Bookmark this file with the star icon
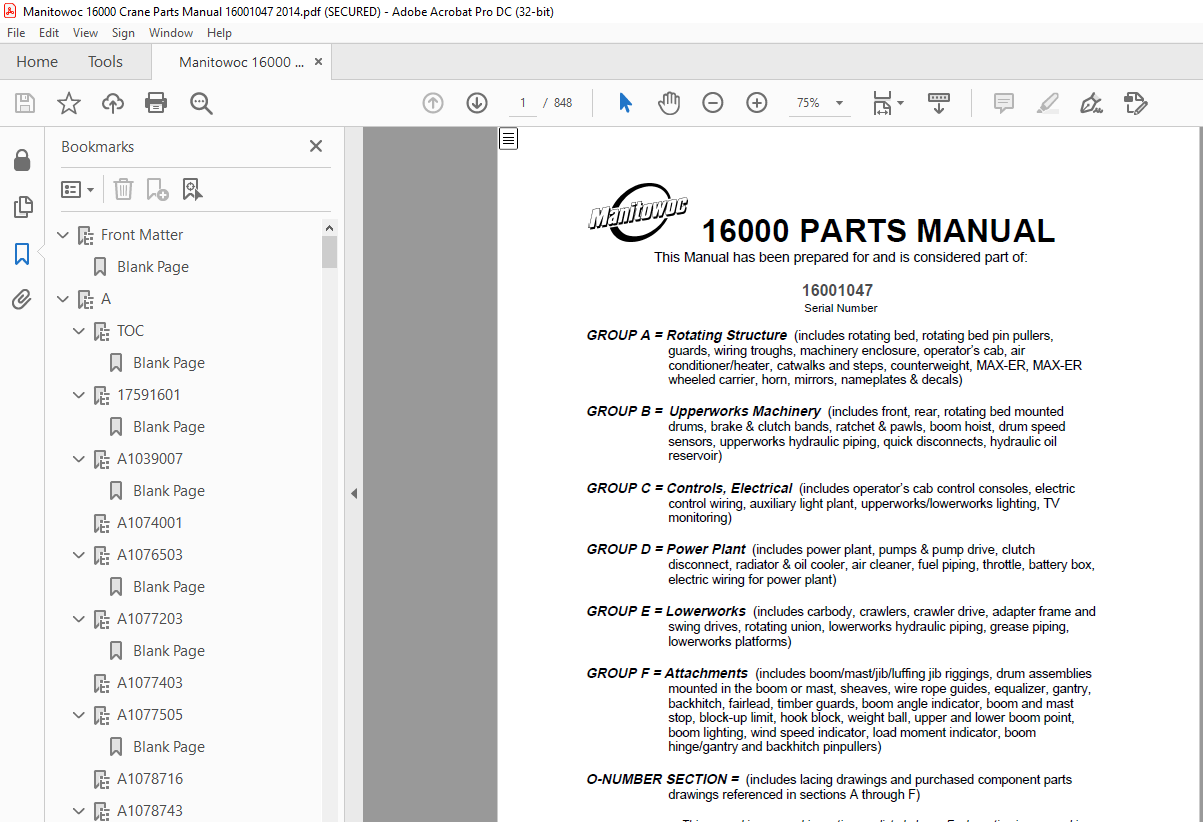The image size is (1203, 822). (69, 103)
